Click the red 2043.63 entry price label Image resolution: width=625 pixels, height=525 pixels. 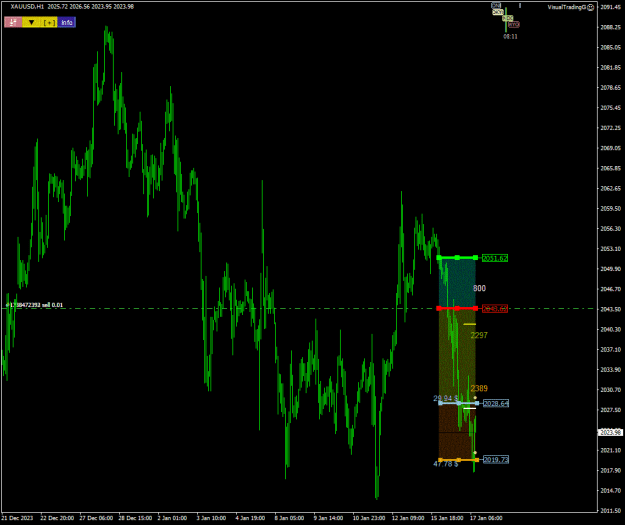point(495,309)
